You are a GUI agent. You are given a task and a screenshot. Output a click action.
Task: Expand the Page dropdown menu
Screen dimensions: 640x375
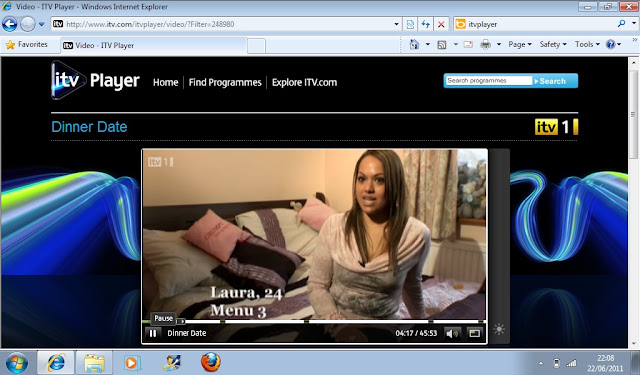(520, 44)
